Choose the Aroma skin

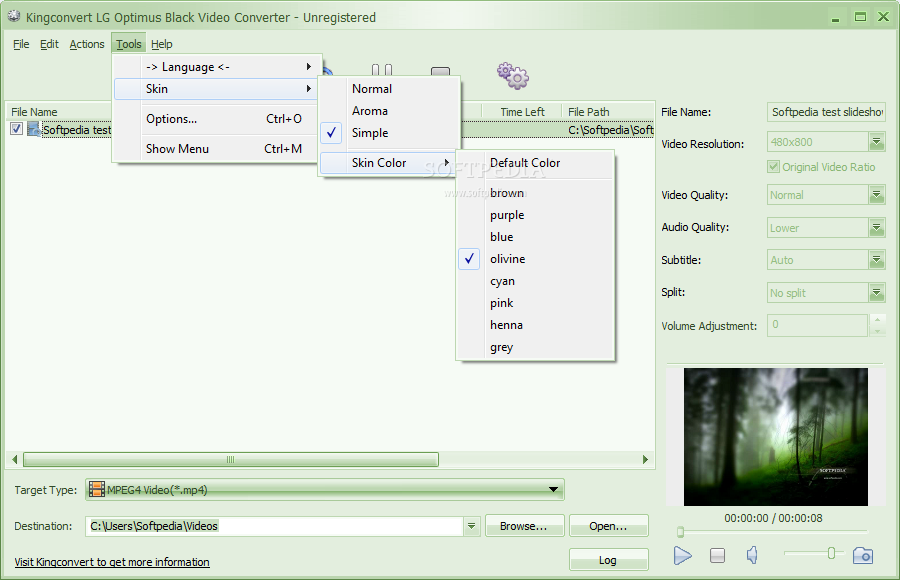(x=390, y=111)
